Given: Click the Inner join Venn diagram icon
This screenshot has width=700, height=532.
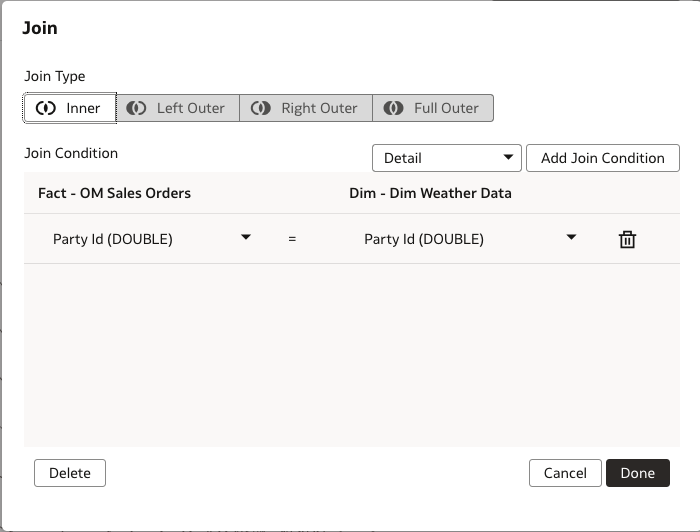Looking at the screenshot, I should click(45, 108).
